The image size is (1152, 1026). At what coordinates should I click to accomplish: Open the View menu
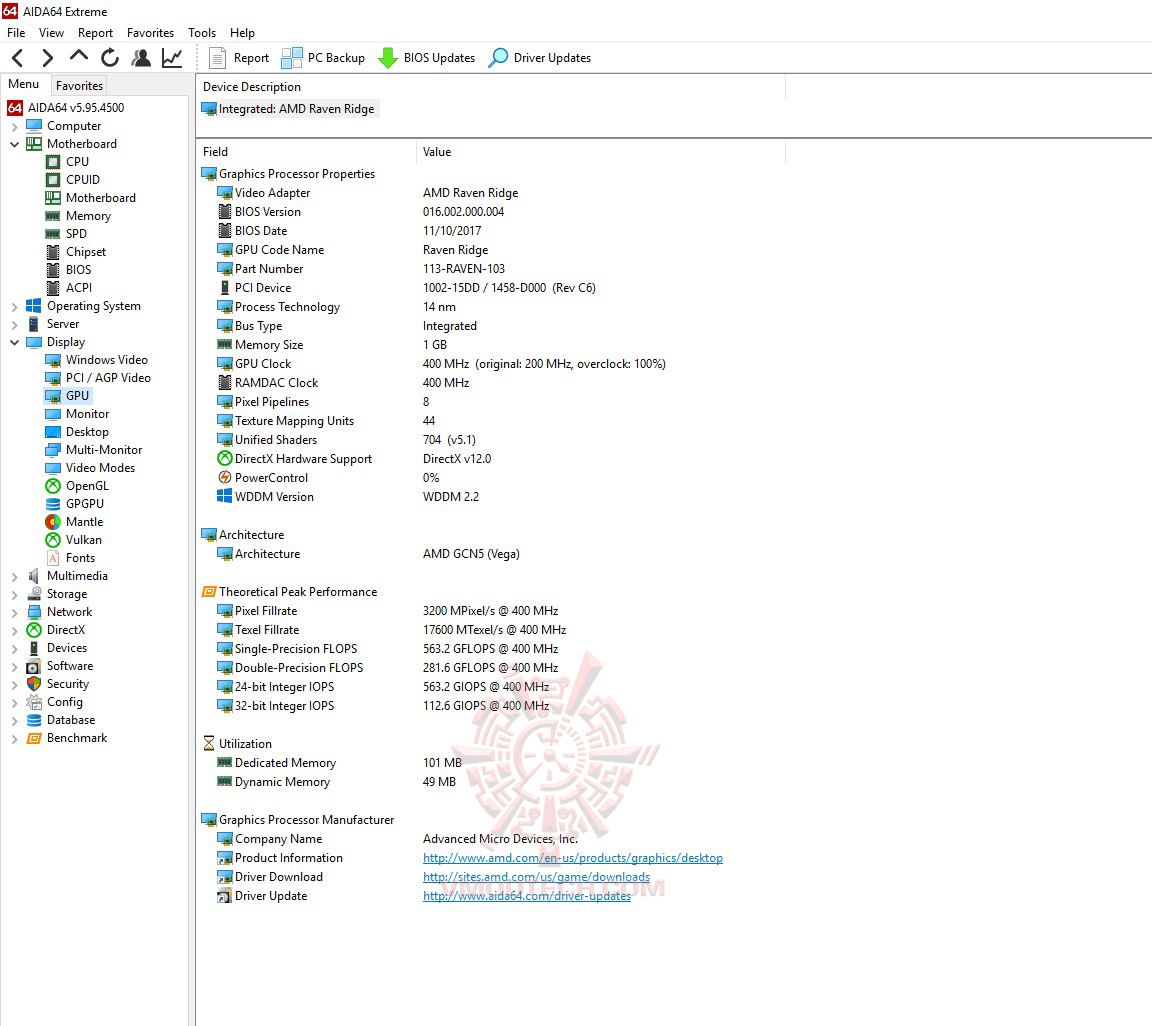51,32
